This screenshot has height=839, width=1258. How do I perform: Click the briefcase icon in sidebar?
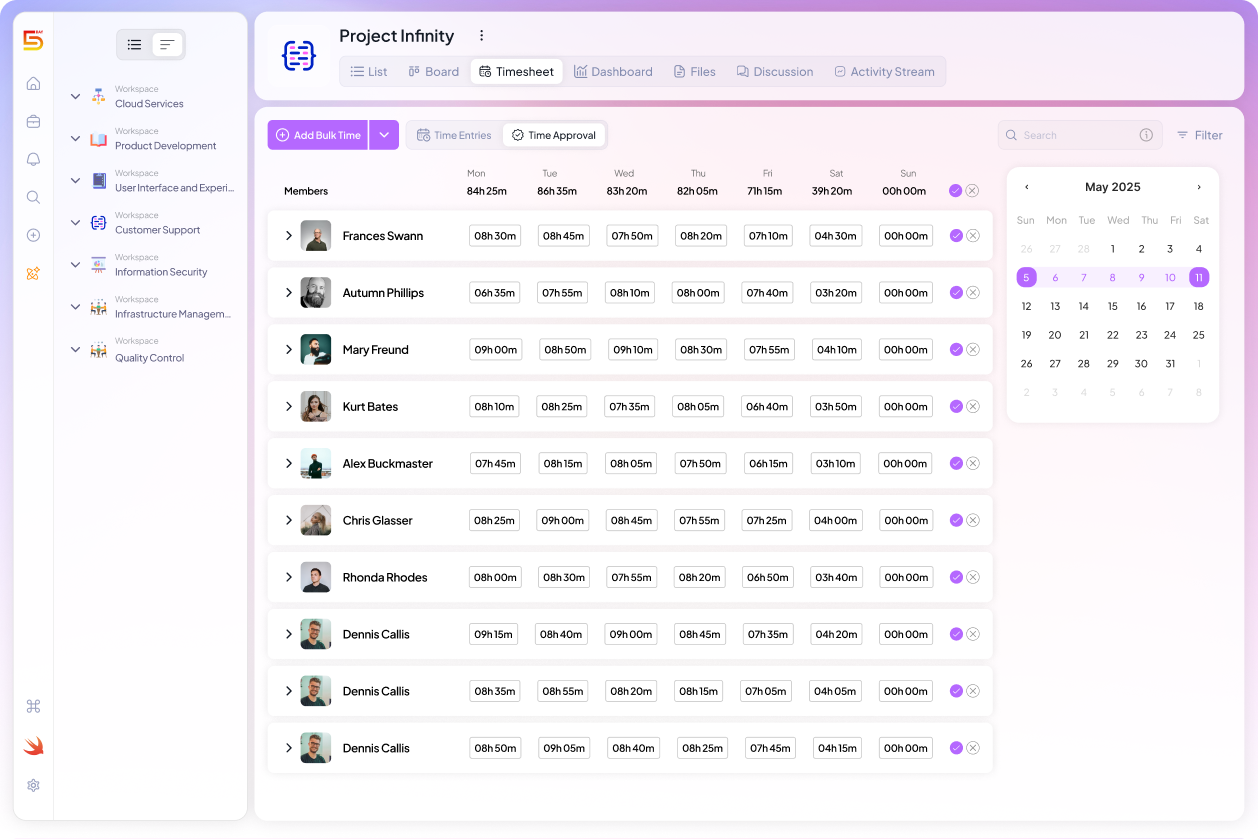pos(33,122)
